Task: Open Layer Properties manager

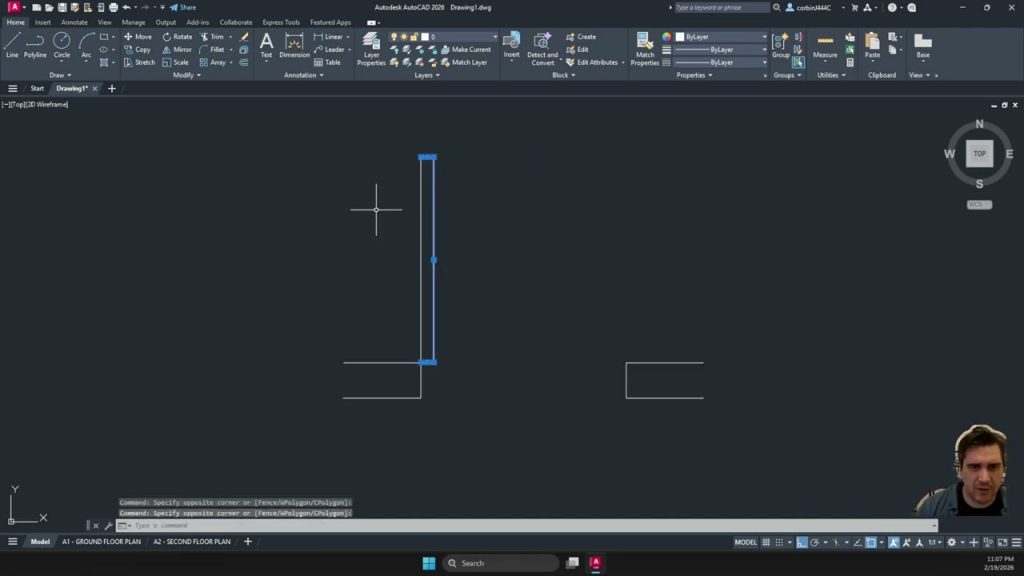Action: [x=371, y=46]
